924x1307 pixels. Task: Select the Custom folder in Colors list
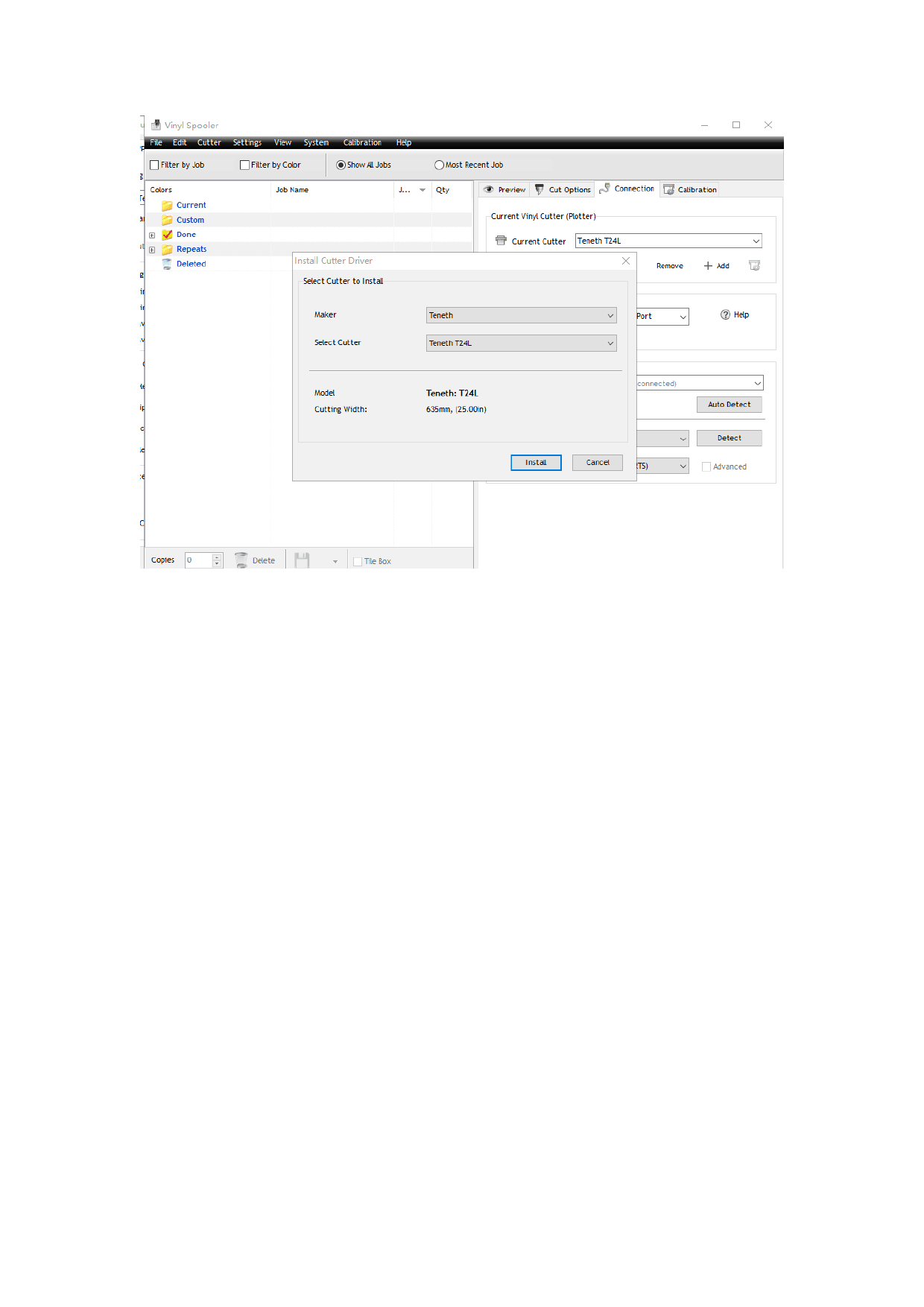[190, 221]
